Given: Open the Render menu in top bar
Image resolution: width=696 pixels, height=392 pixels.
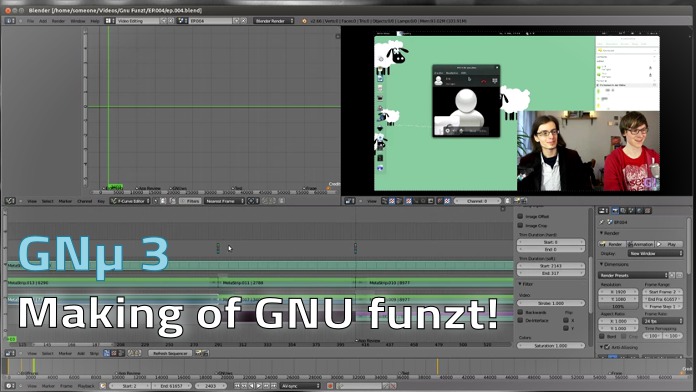Looking at the screenshot, I should tap(58, 21).
